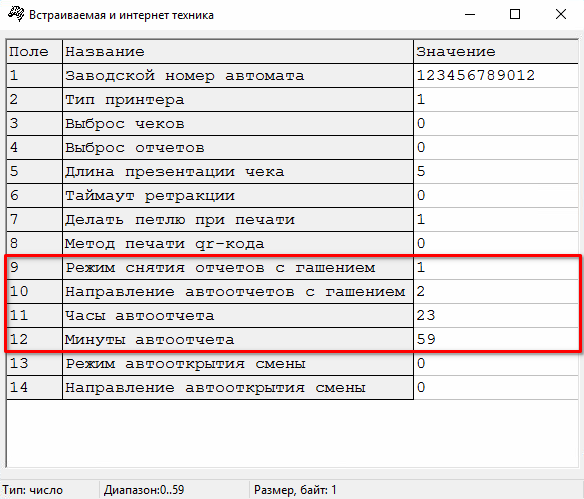Screen dimensions: 584x499
Task: Minimize the Встраиваемая и интернет техника window
Action: tap(470, 15)
